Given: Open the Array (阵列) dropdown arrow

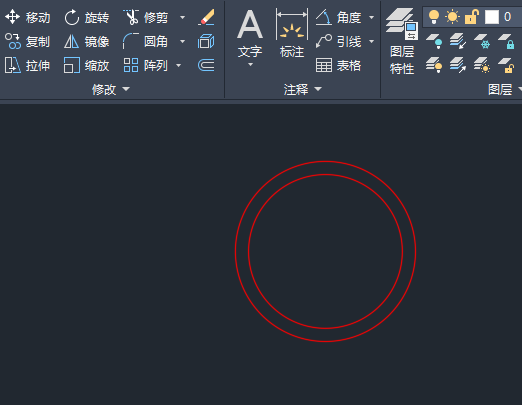Looking at the screenshot, I should coord(179,65).
